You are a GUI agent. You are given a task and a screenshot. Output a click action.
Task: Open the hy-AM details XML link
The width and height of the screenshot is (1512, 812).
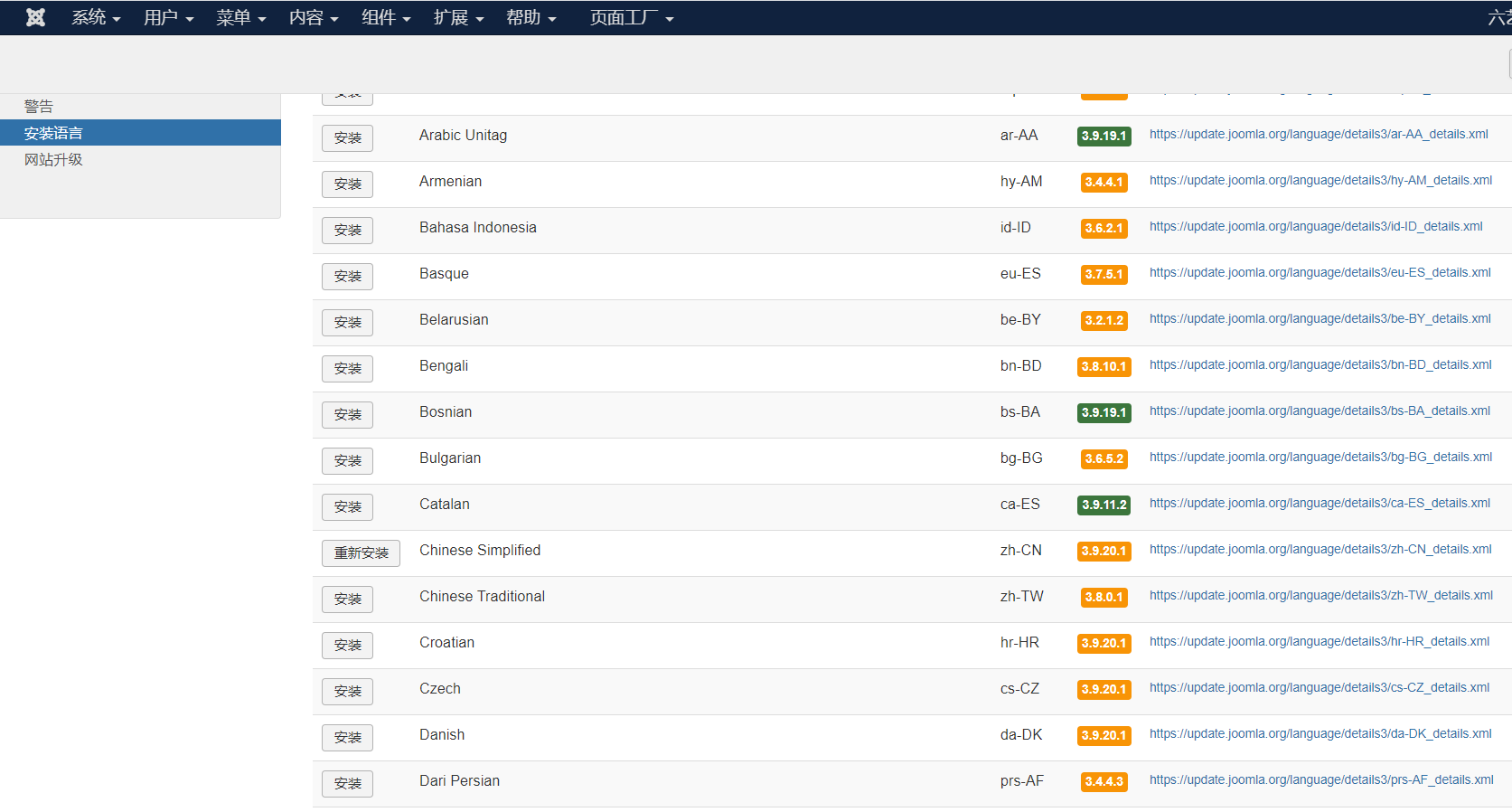point(1319,180)
